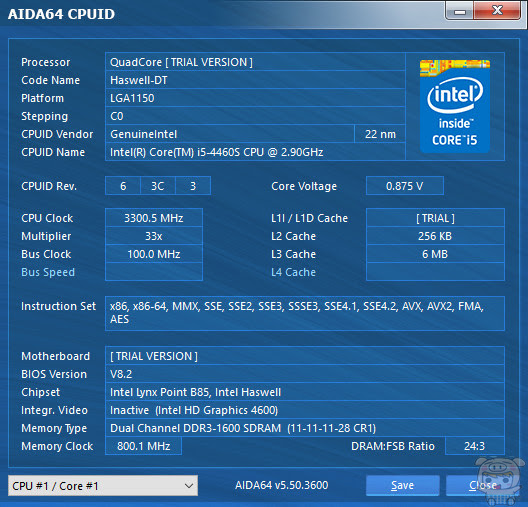Click the Core Voltage label
528x507 pixels.
(x=304, y=186)
